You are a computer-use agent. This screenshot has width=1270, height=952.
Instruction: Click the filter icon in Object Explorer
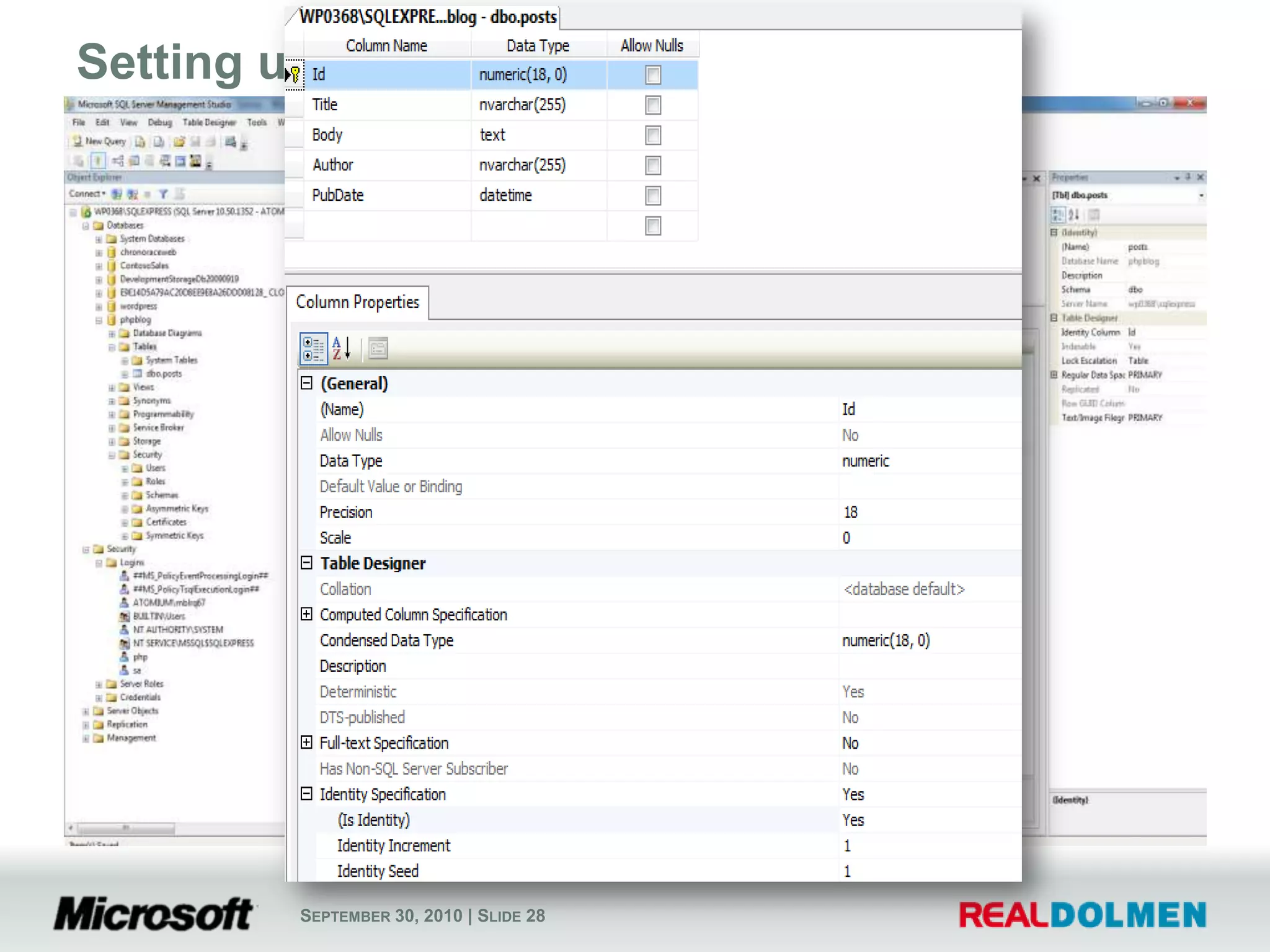(x=163, y=194)
